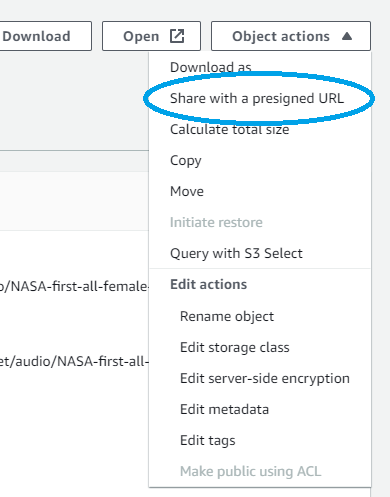Select Move from the actions menu

(x=187, y=191)
